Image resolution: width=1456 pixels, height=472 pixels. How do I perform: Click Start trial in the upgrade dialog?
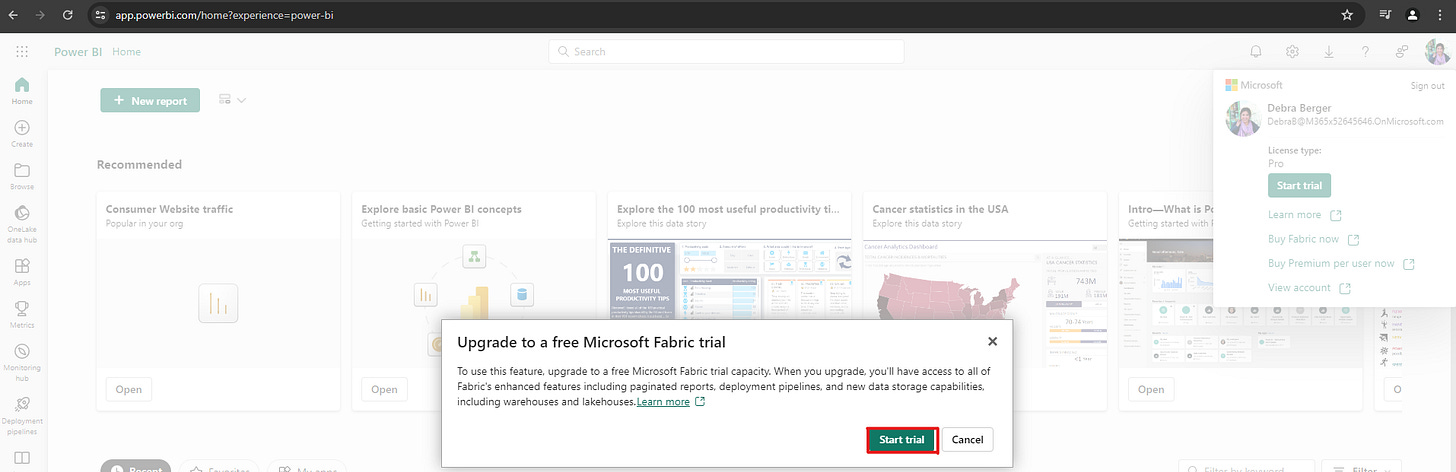[901, 439]
